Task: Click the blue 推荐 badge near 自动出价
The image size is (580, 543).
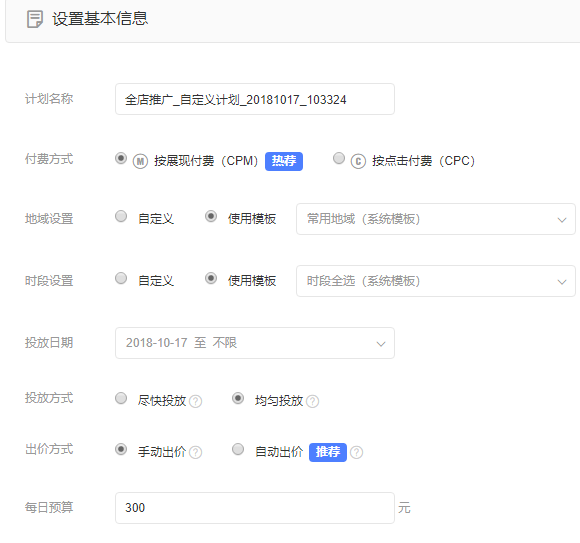Action: (328, 452)
